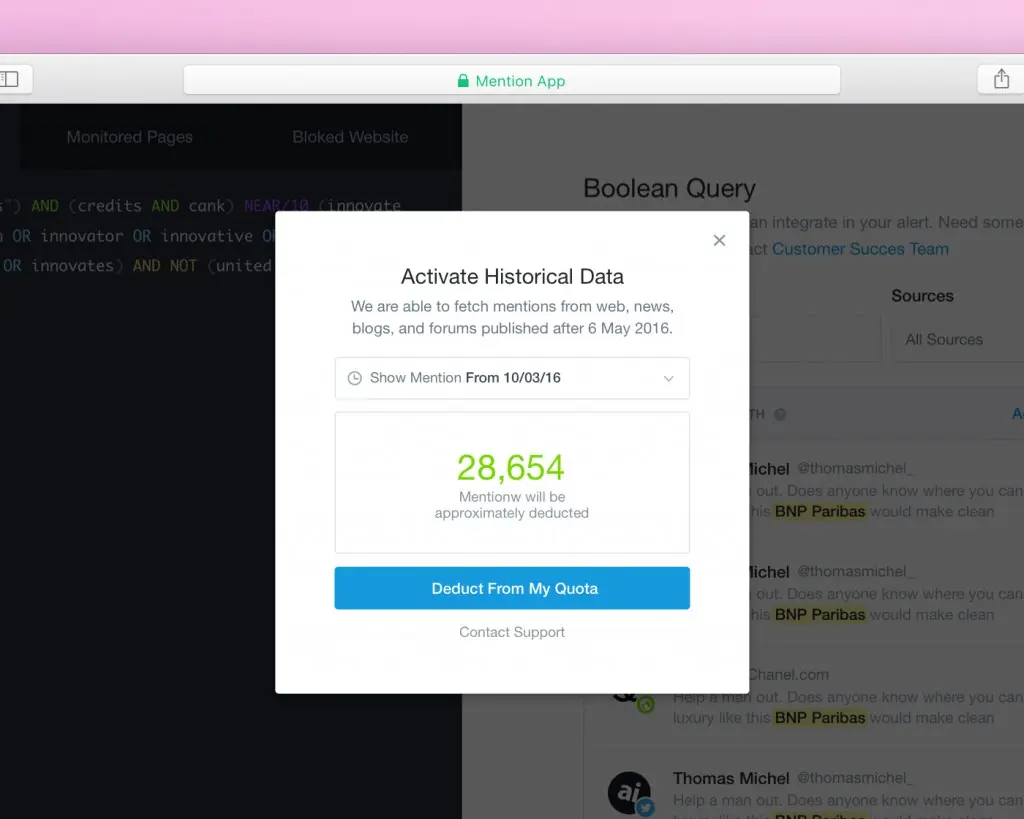Switch to the Bloked Website tab
1024x819 pixels.
click(350, 137)
